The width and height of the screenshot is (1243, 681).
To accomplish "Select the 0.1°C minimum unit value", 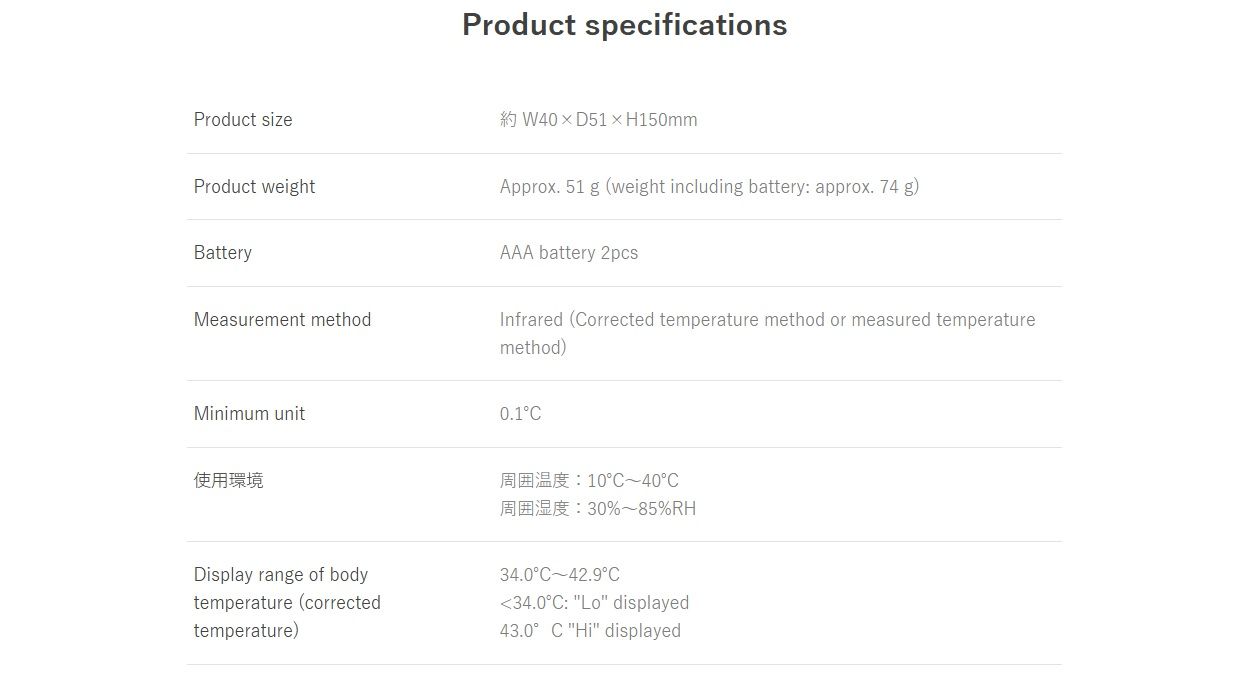I will (520, 414).
